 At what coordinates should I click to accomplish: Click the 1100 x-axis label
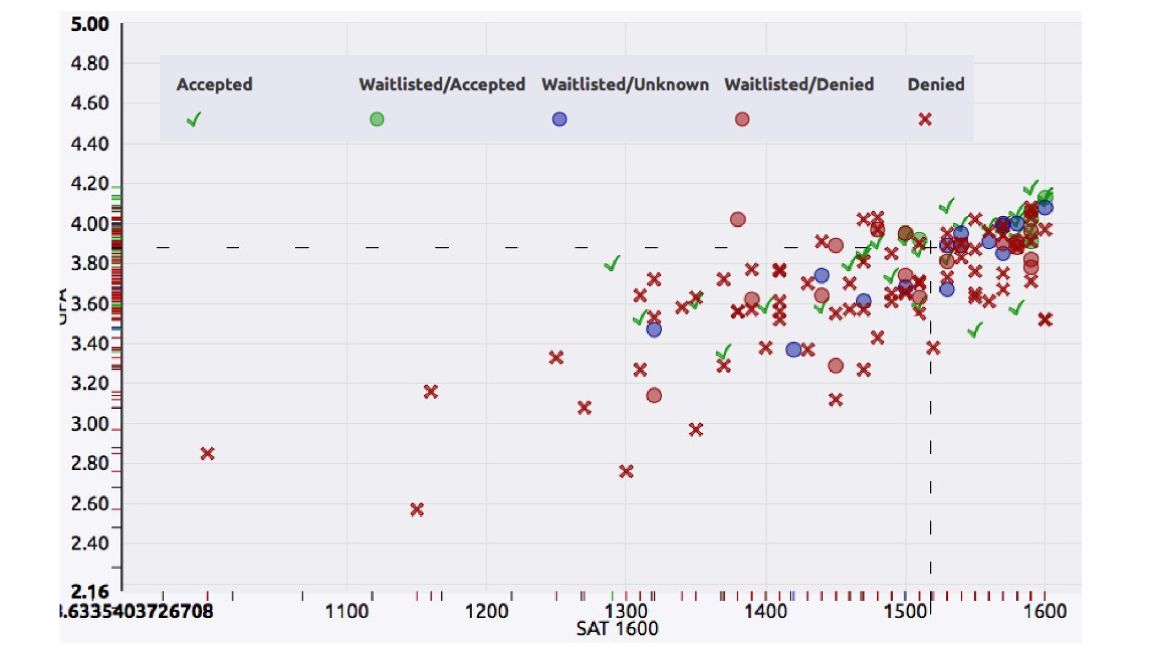[x=347, y=611]
